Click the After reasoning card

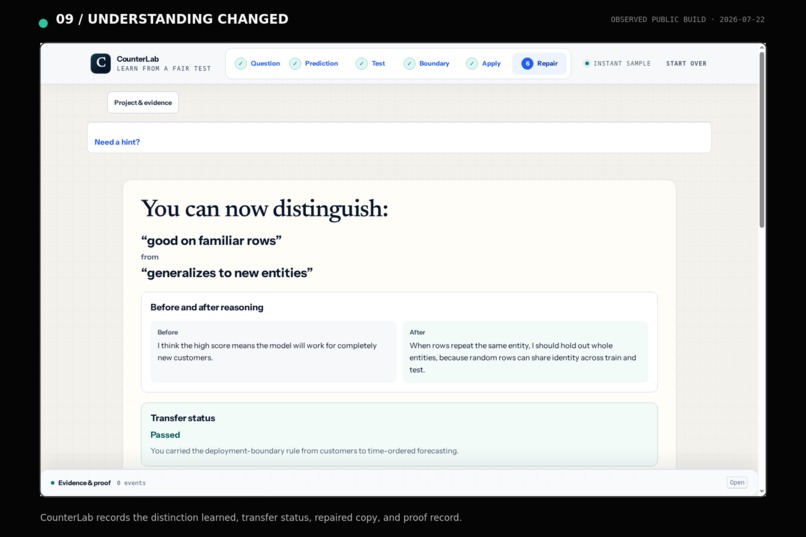(525, 352)
